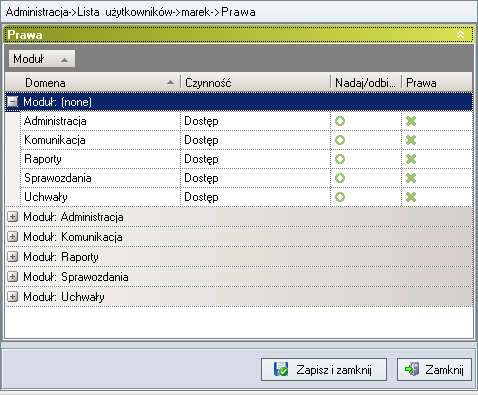Toggle grant circle for Sprawozdania row
This screenshot has width=478, height=395.
pos(340,178)
